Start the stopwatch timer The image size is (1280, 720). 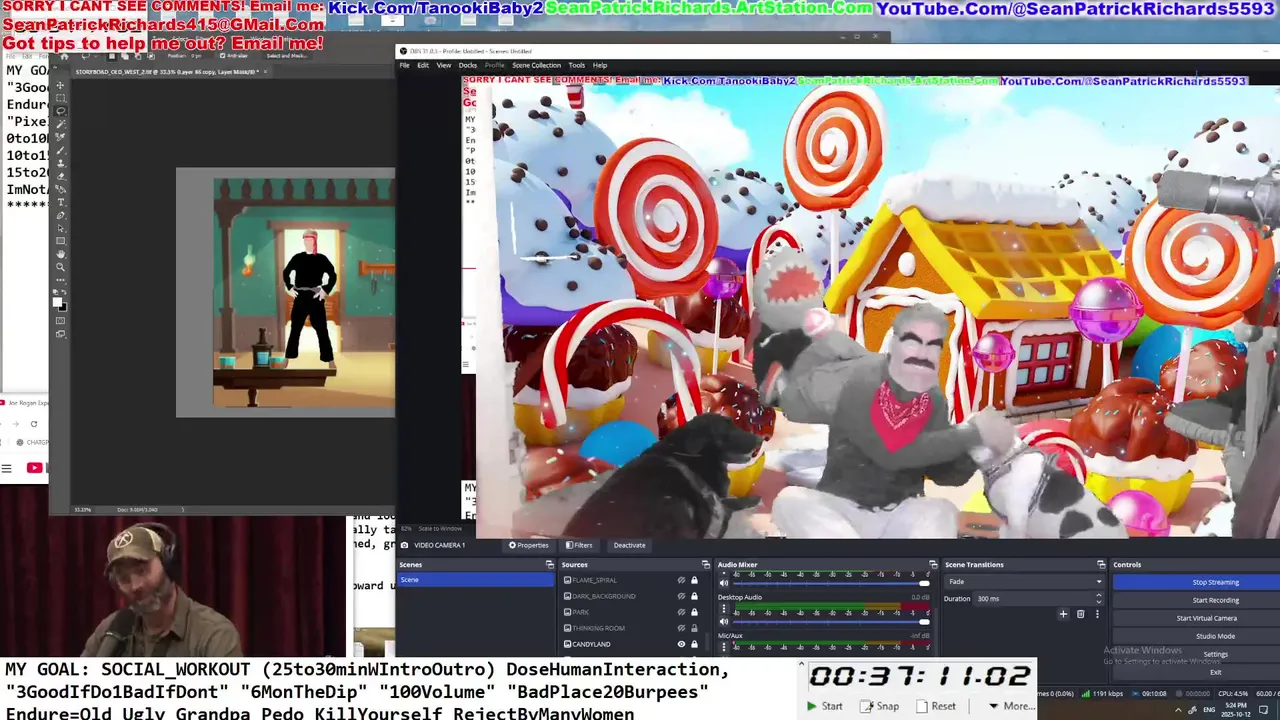[x=825, y=706]
